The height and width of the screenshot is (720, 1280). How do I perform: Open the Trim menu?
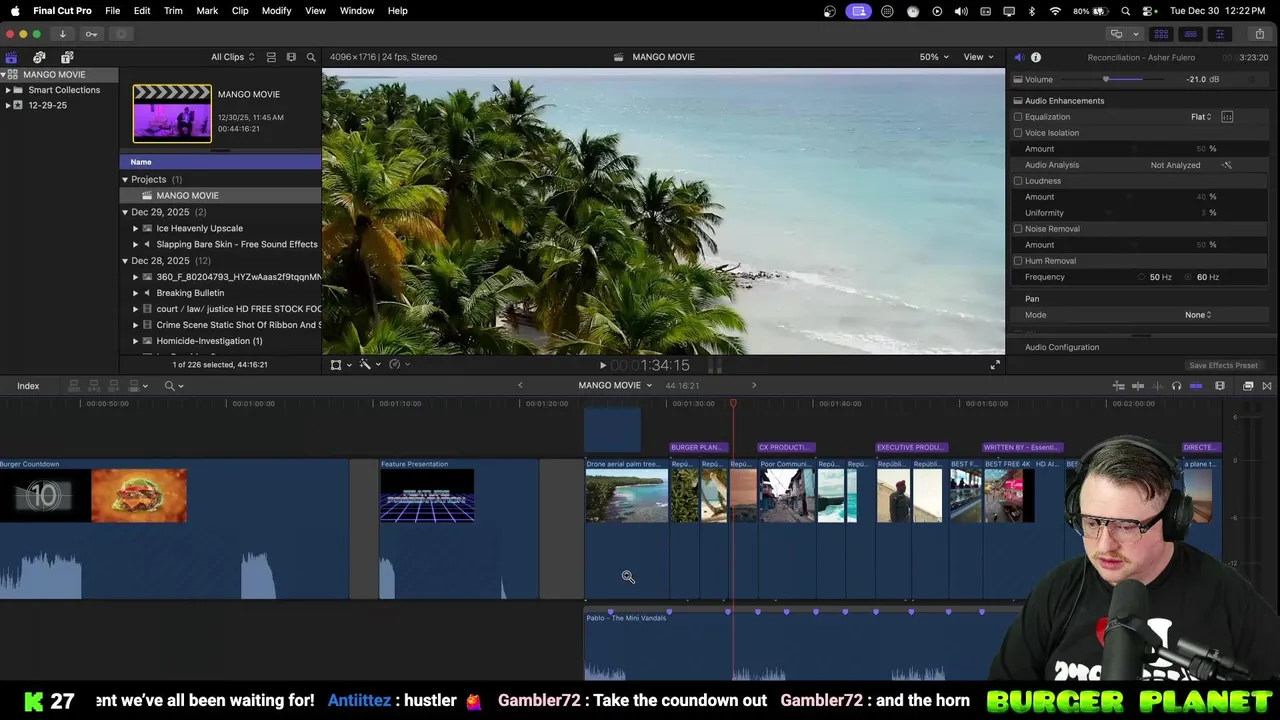(173, 10)
